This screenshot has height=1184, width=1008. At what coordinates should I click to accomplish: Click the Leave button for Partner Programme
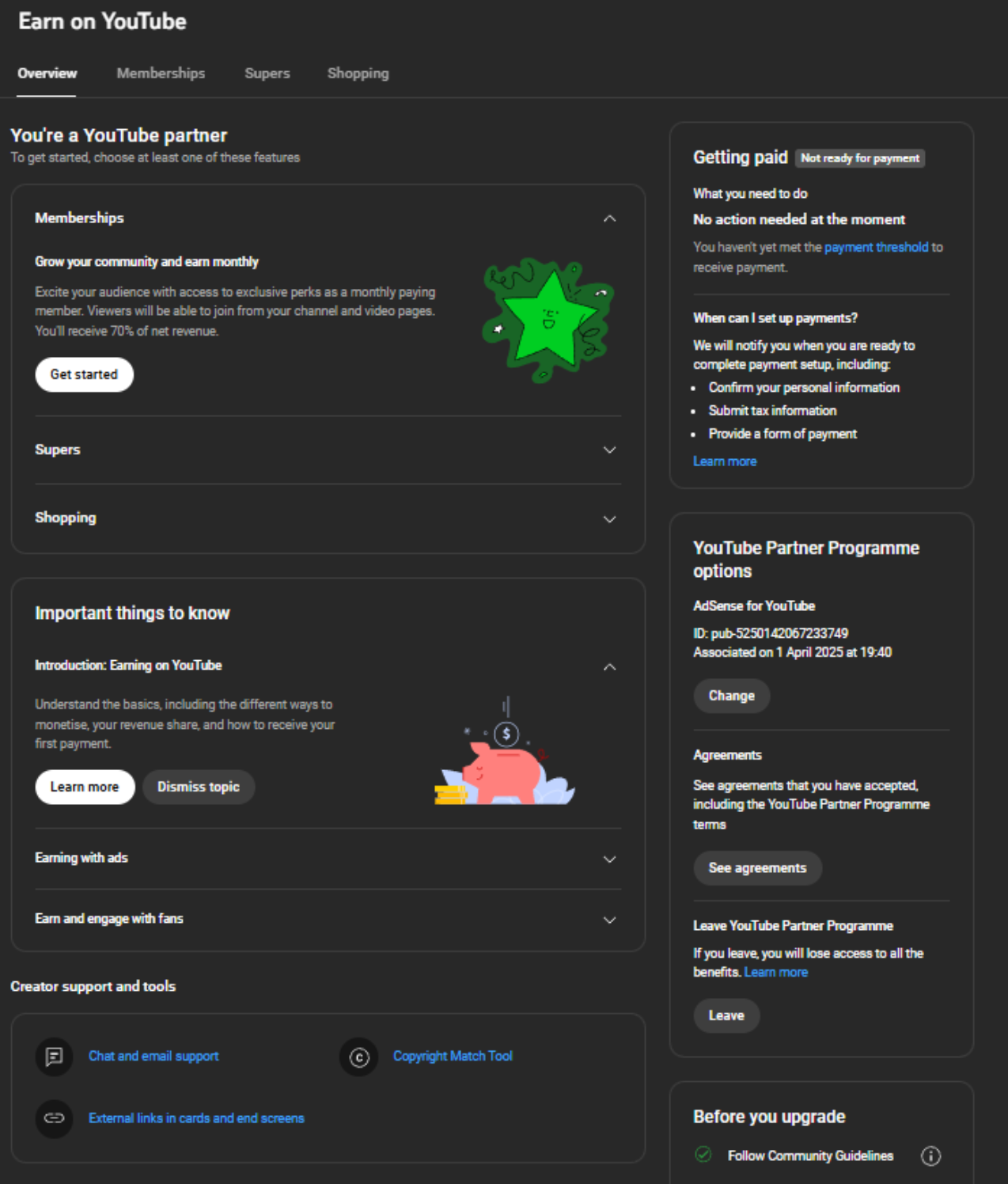click(x=726, y=1015)
